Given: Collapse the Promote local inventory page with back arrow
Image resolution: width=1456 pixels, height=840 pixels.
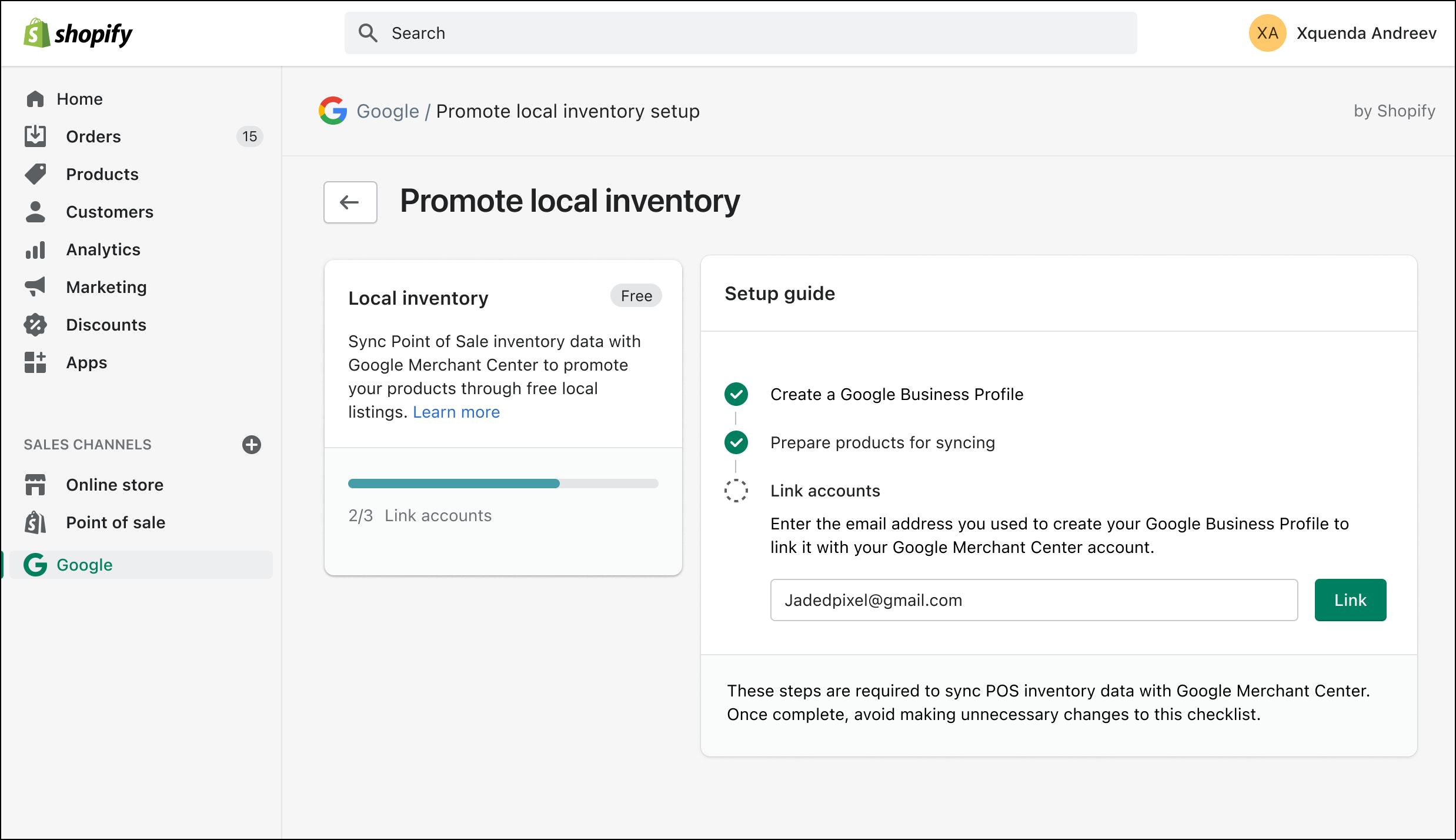Looking at the screenshot, I should (x=350, y=202).
